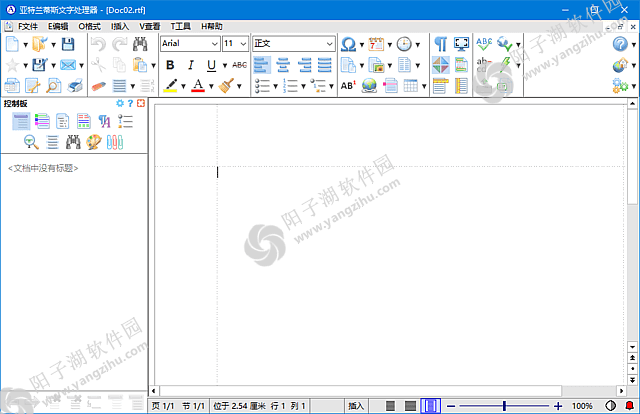Click the insert table grid icon
This screenshot has width=640, height=414.
(x=411, y=86)
